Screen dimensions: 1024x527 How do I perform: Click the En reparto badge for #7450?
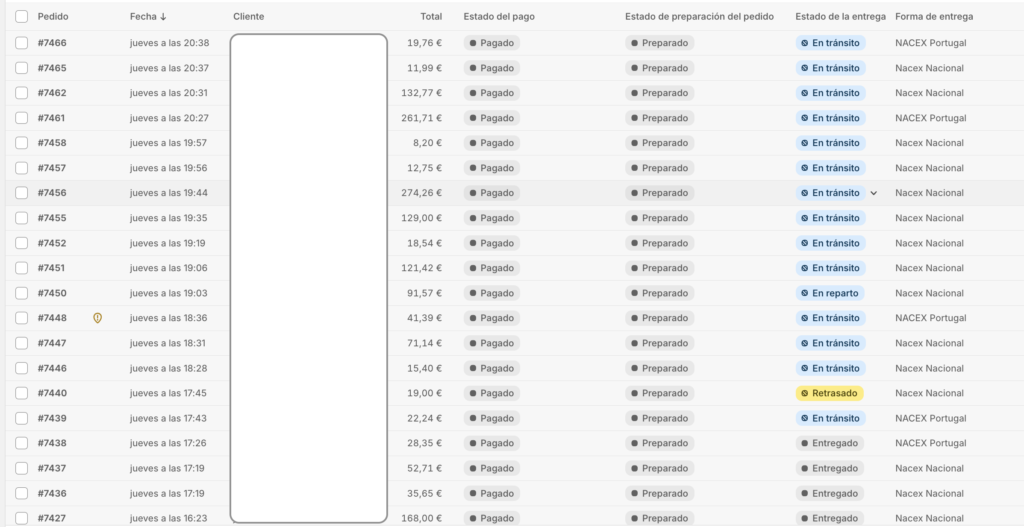829,293
